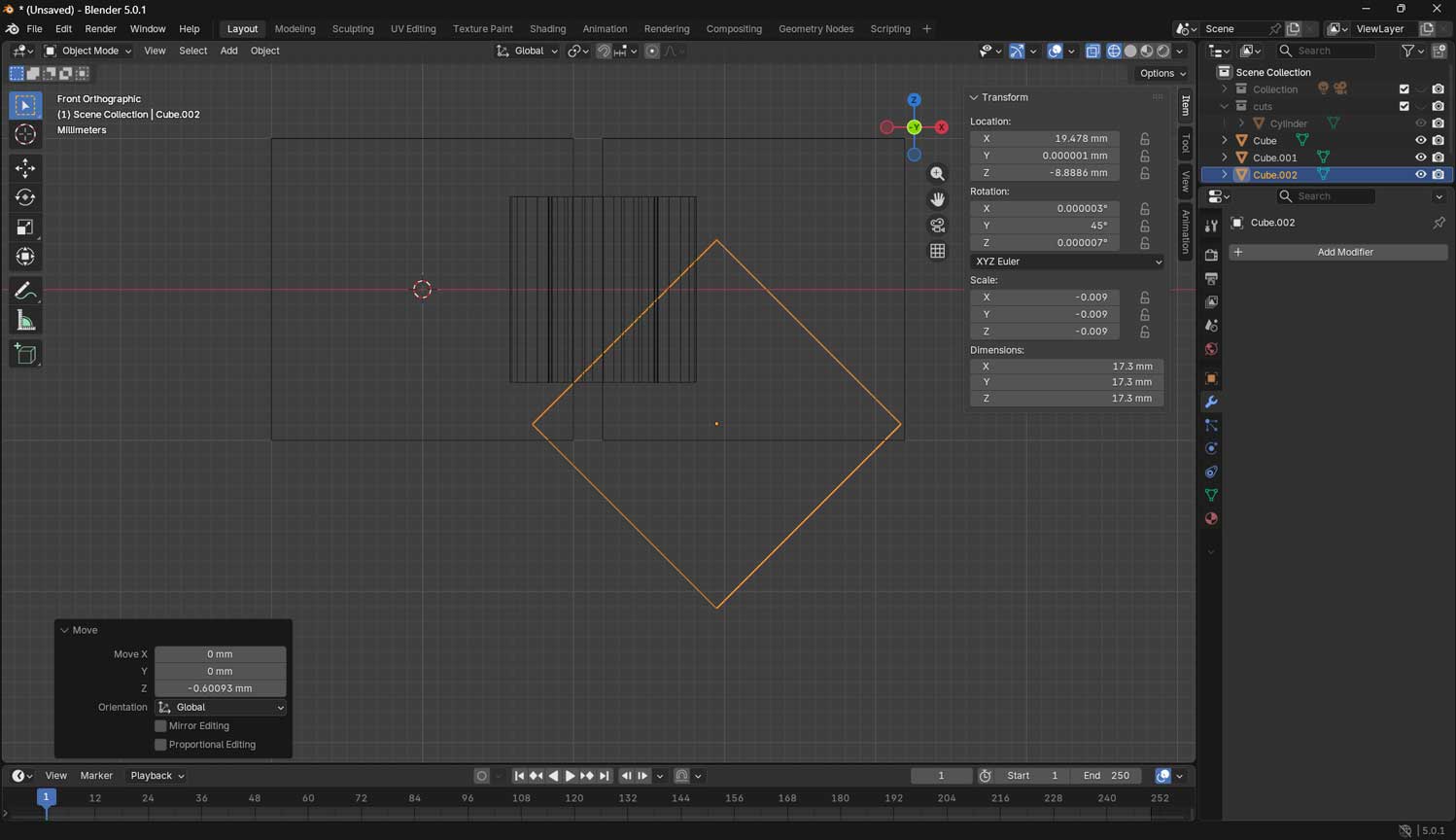The height and width of the screenshot is (840, 1456).
Task: Activate the Annotate pencil tool
Action: (x=25, y=291)
